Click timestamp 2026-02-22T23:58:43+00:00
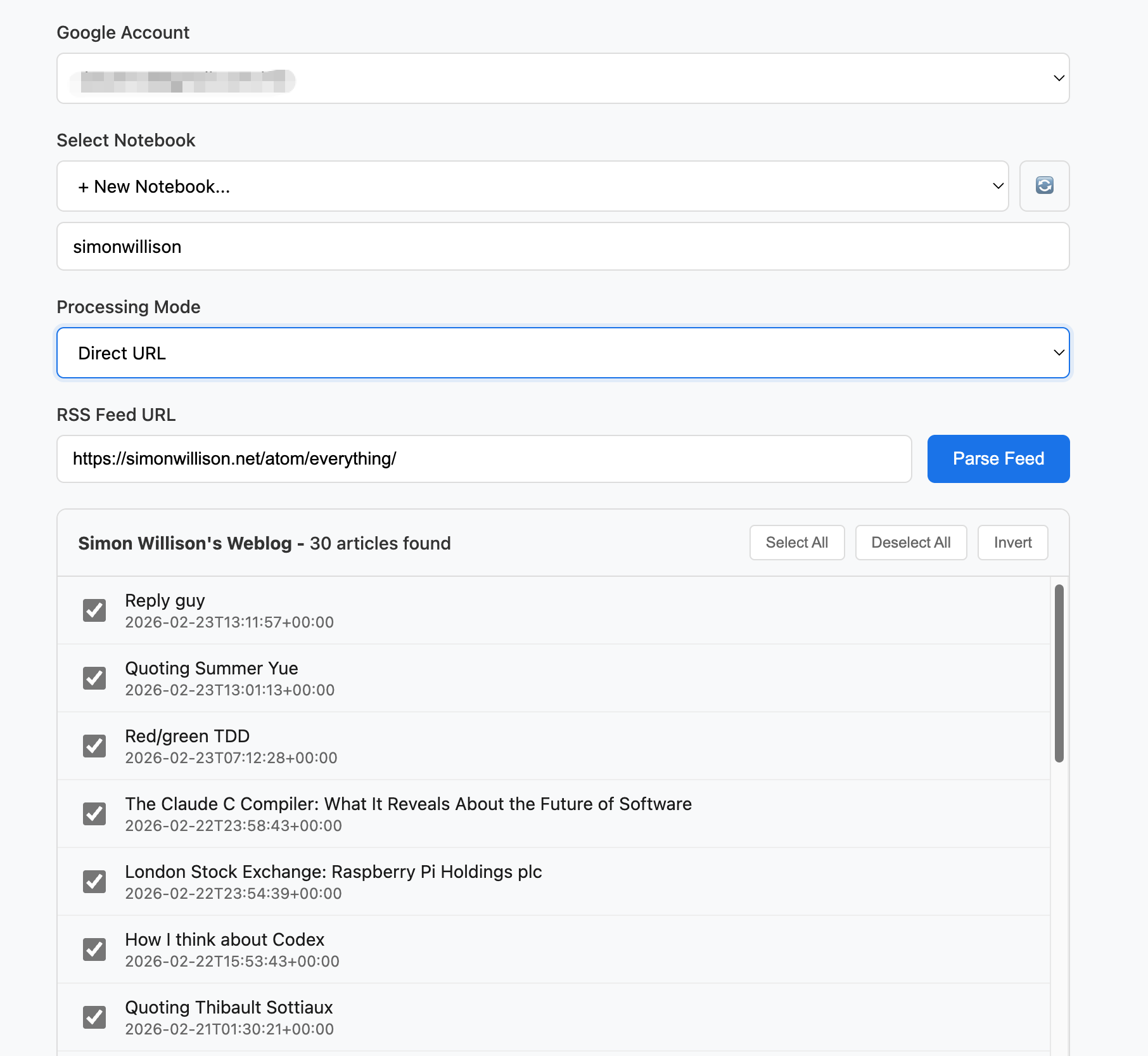1148x1056 pixels. click(x=233, y=826)
